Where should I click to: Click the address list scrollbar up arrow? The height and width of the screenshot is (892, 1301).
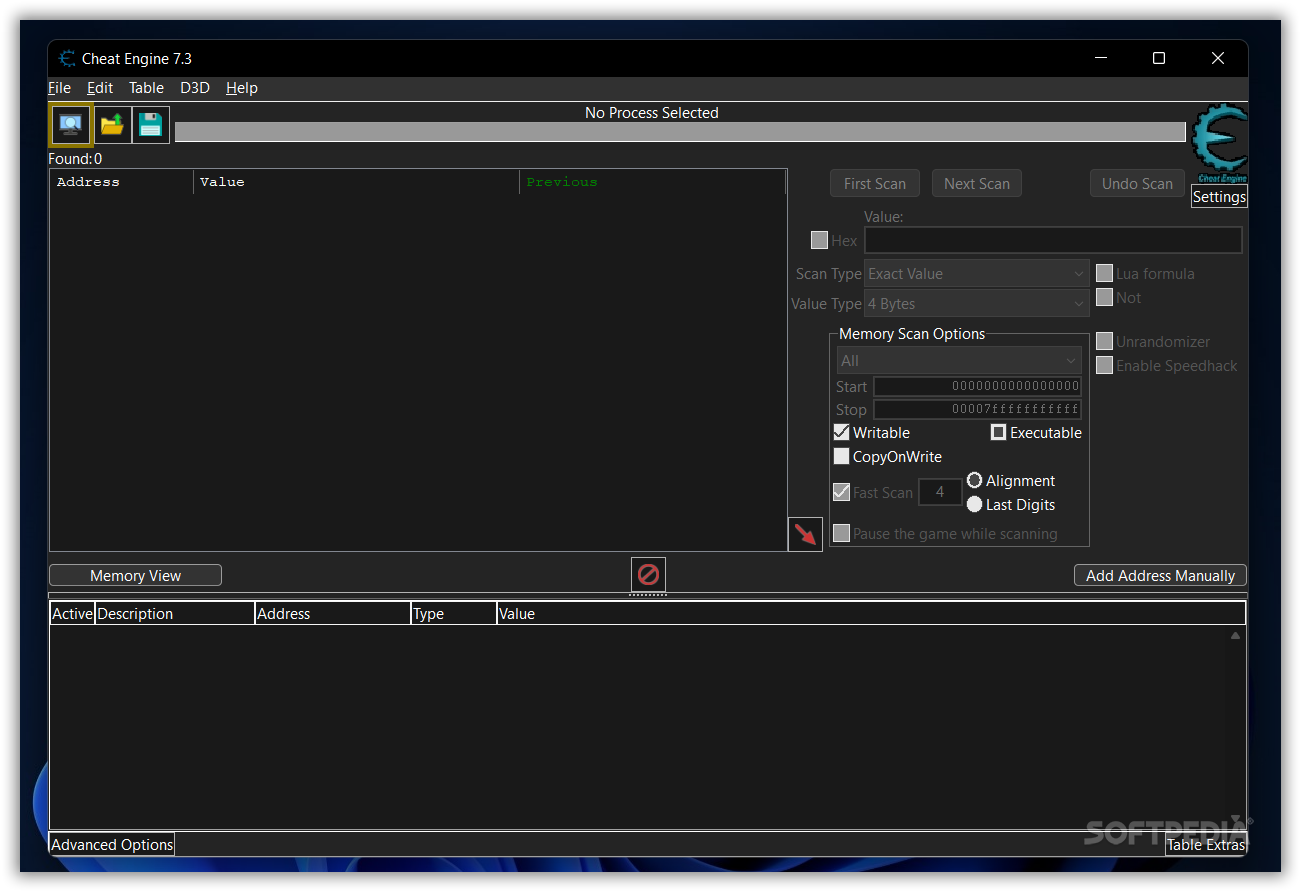1235,636
